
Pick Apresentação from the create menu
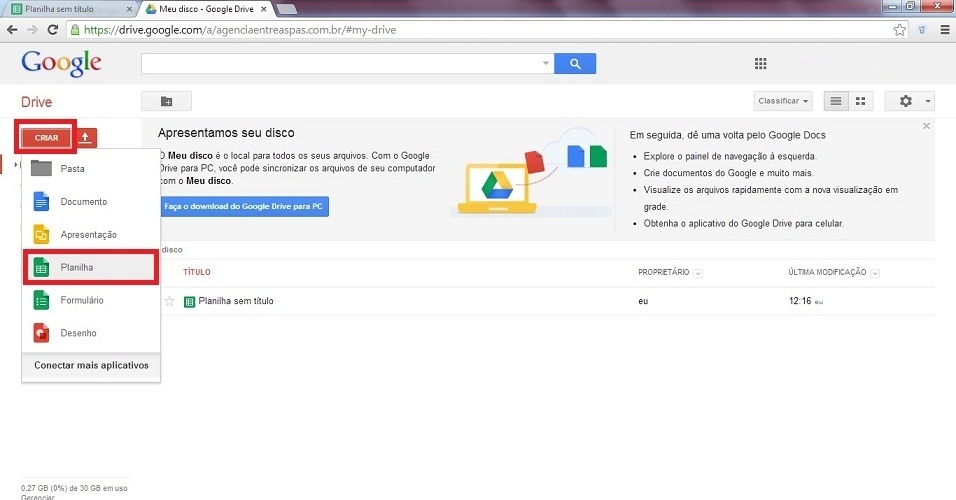pyautogui.click(x=91, y=234)
